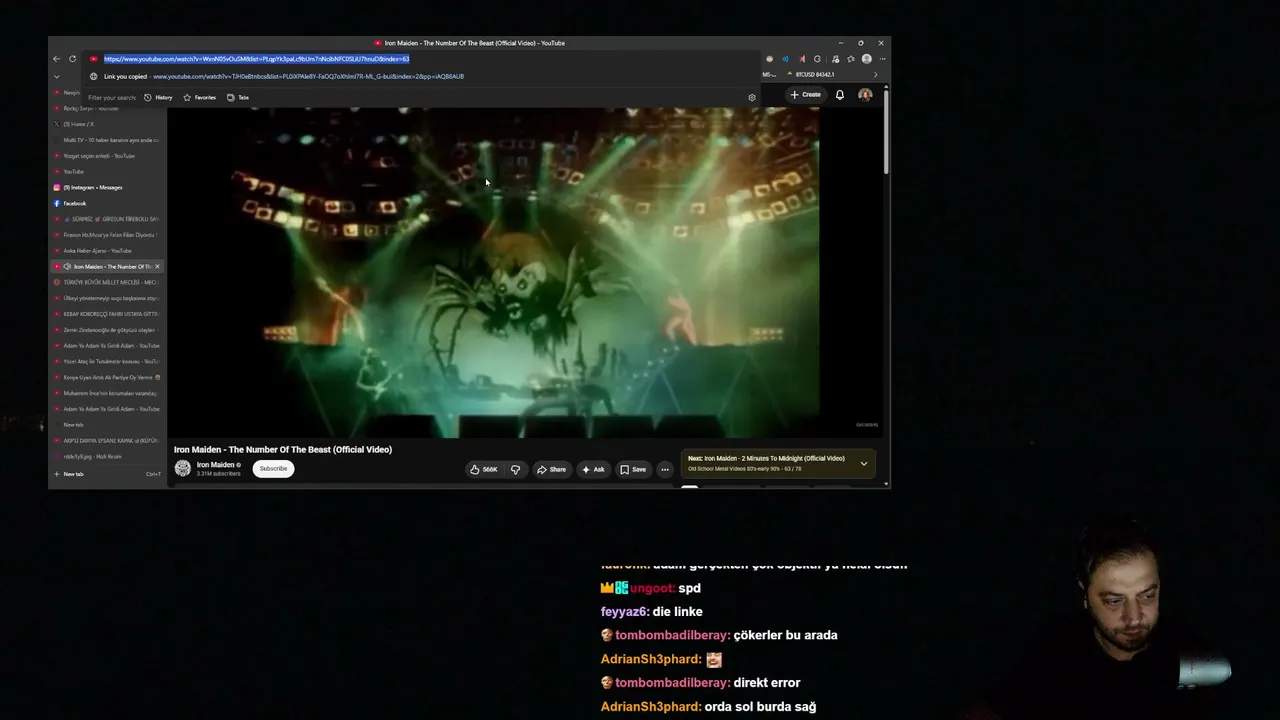Open the BTCUSD favorites bar bookmark

(811, 75)
